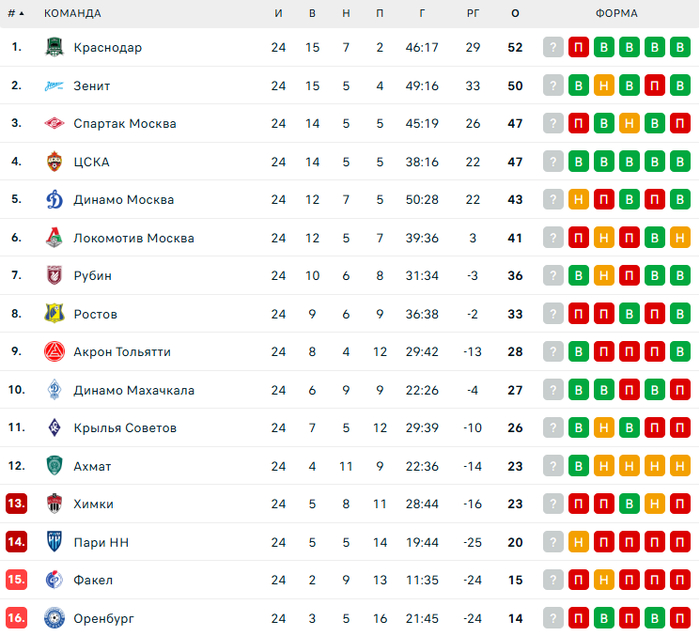This screenshot has height=636, width=700.
Task: Sort standings by the О points column
Action: point(515,14)
